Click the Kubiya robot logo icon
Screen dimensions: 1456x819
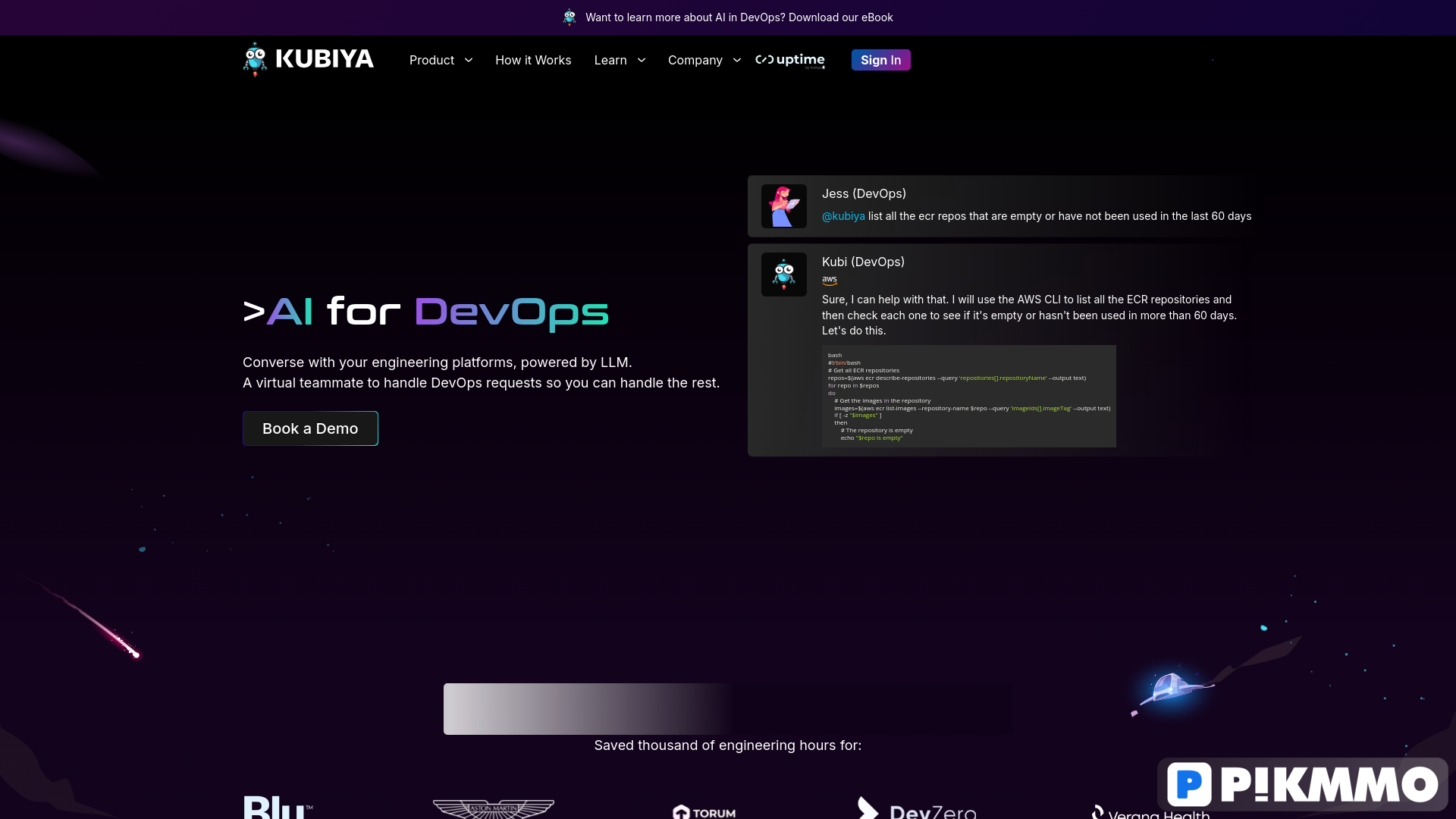pos(255,59)
